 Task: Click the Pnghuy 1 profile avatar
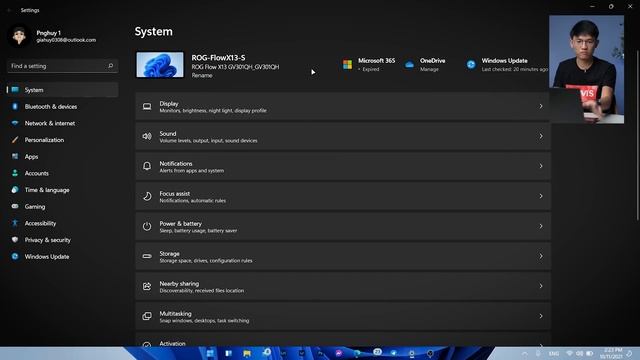point(19,36)
